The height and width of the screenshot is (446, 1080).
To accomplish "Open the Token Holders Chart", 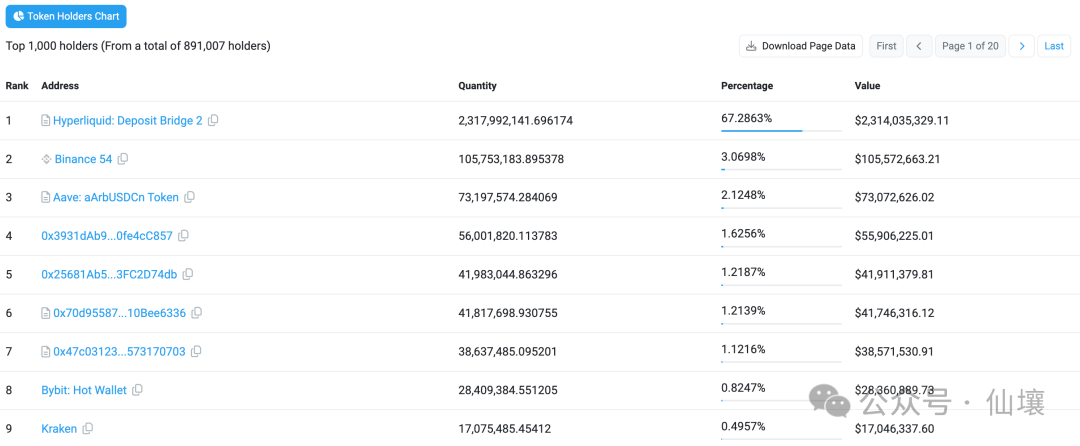I will (x=66, y=17).
